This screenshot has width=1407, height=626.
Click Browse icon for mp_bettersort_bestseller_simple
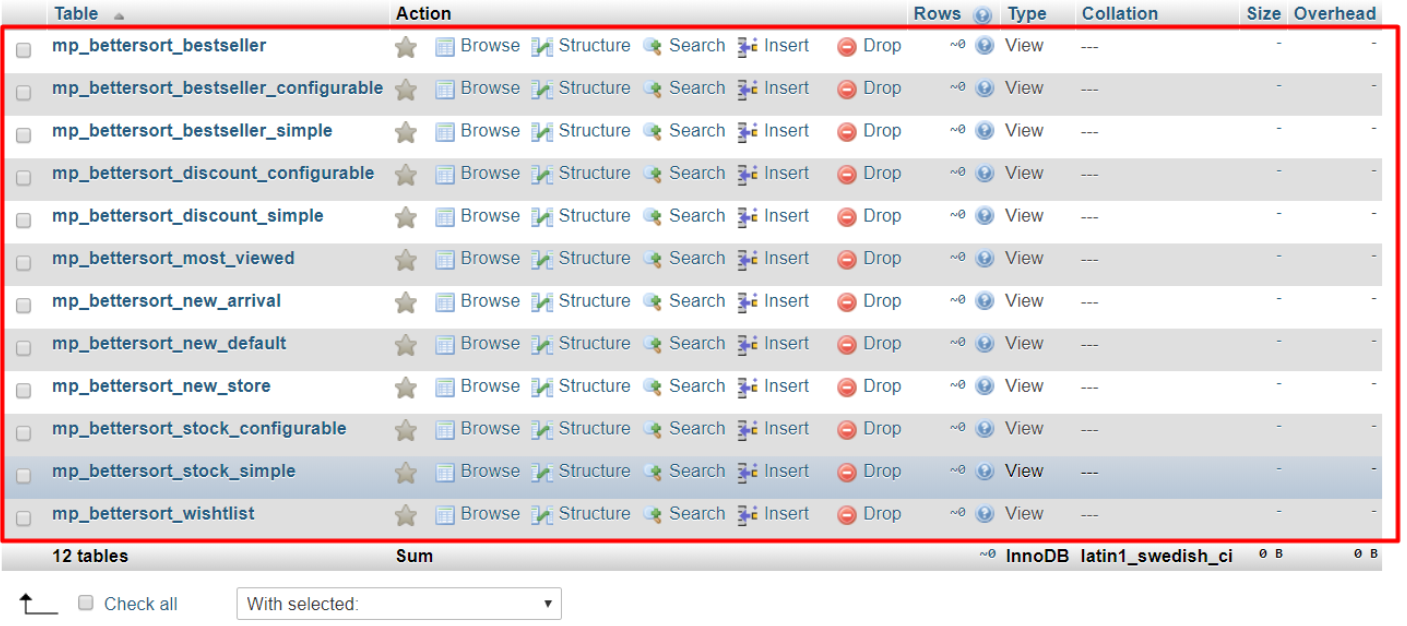coord(445,132)
